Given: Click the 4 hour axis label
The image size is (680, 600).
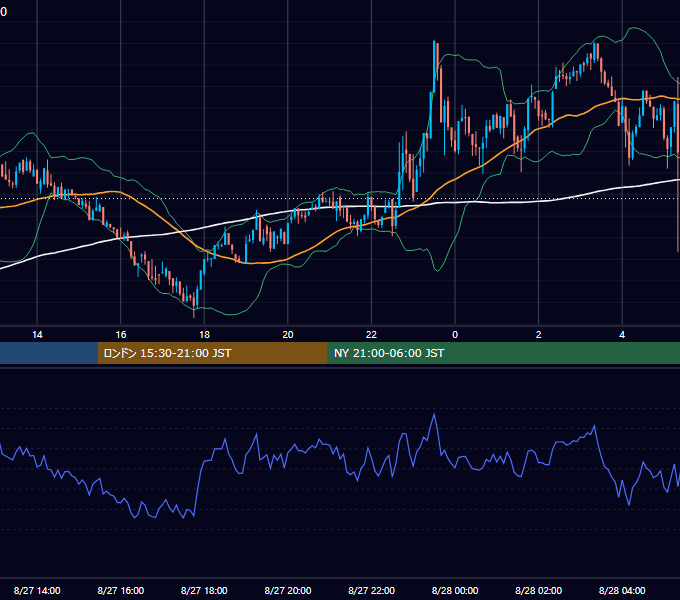Looking at the screenshot, I should (622, 335).
